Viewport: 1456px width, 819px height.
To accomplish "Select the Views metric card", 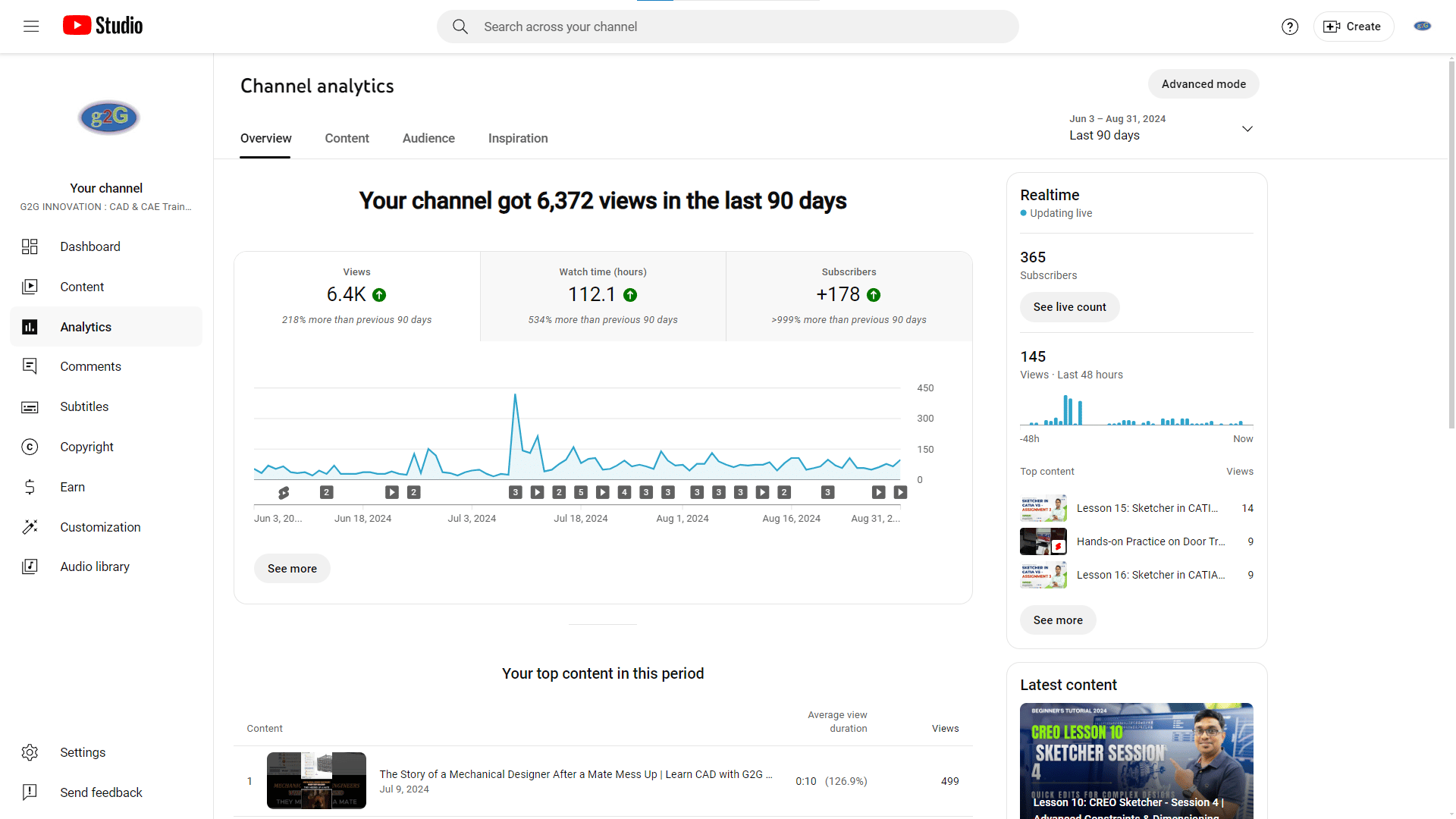I will (x=357, y=297).
